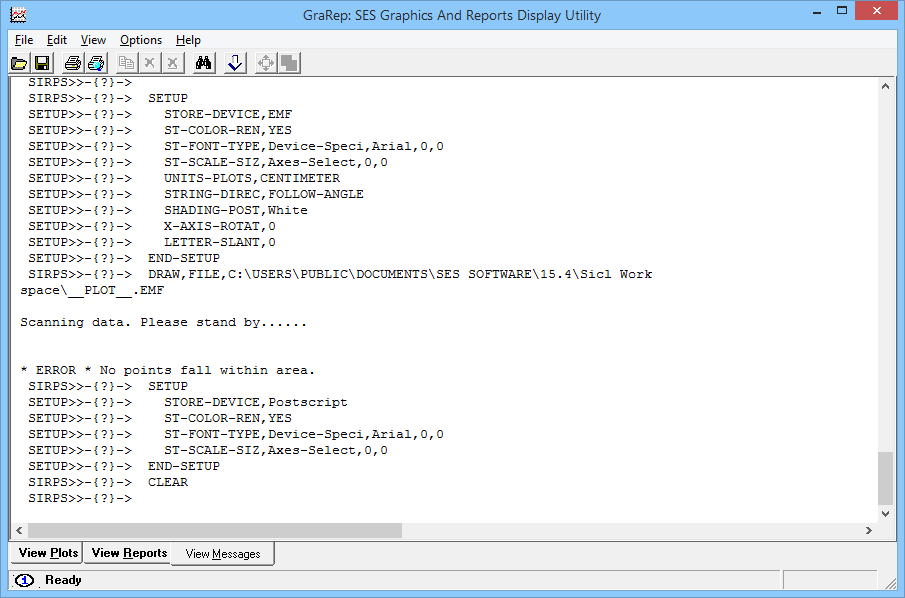The width and height of the screenshot is (905, 598).
Task: Click the grayed overlapping squares icon
Action: (289, 63)
